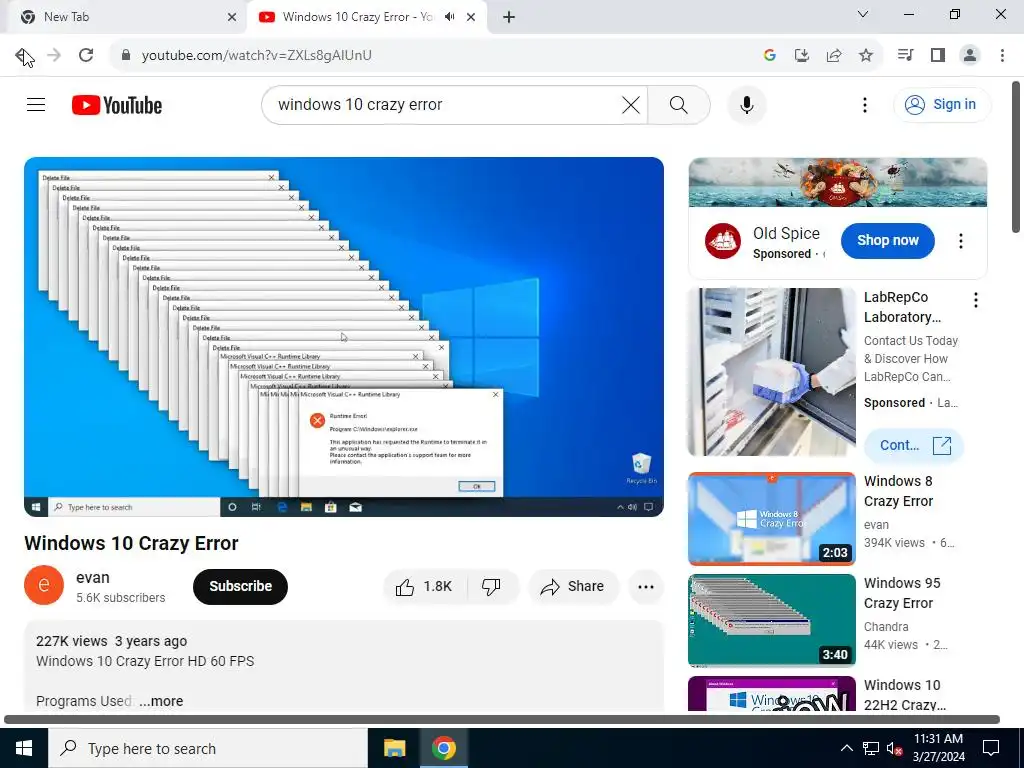Expand the description with ...more

tap(161, 701)
